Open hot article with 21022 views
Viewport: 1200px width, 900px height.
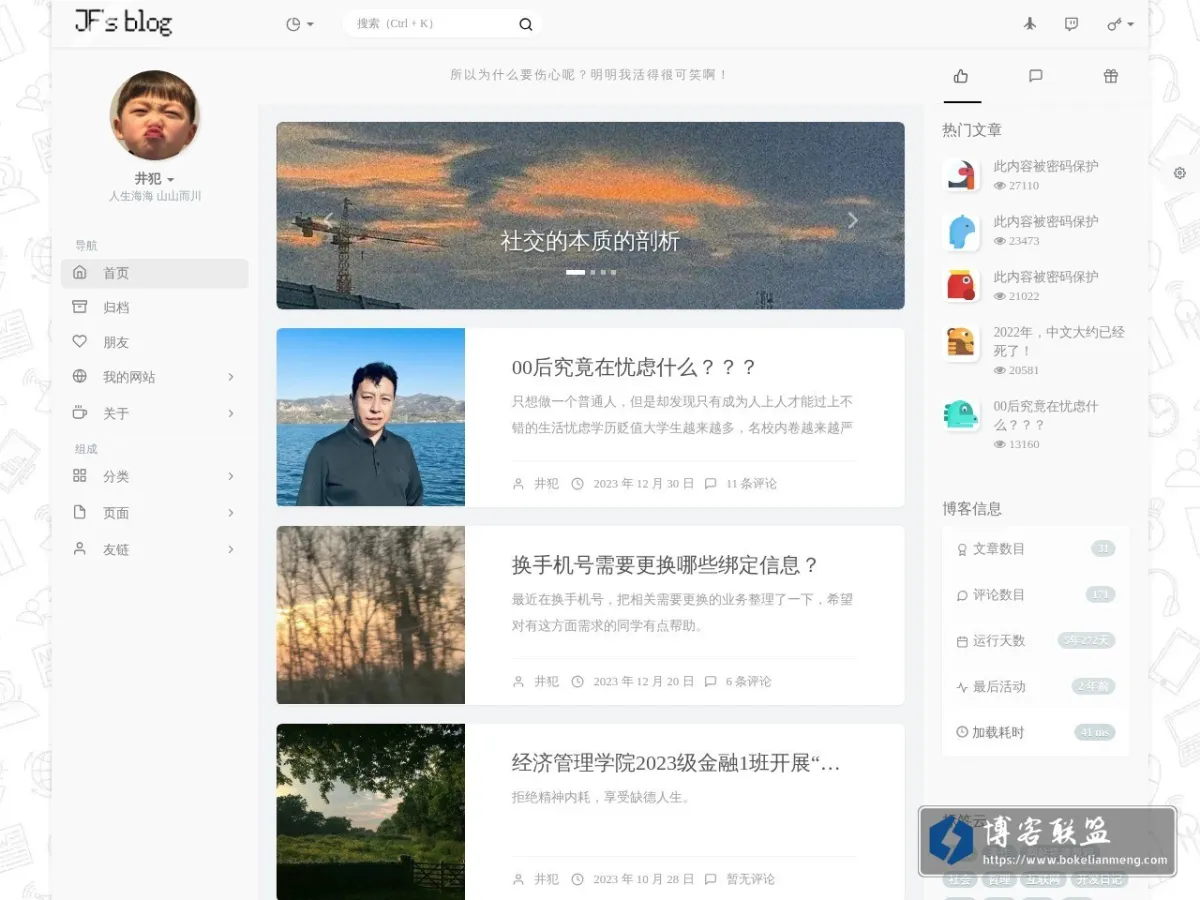pos(1046,276)
